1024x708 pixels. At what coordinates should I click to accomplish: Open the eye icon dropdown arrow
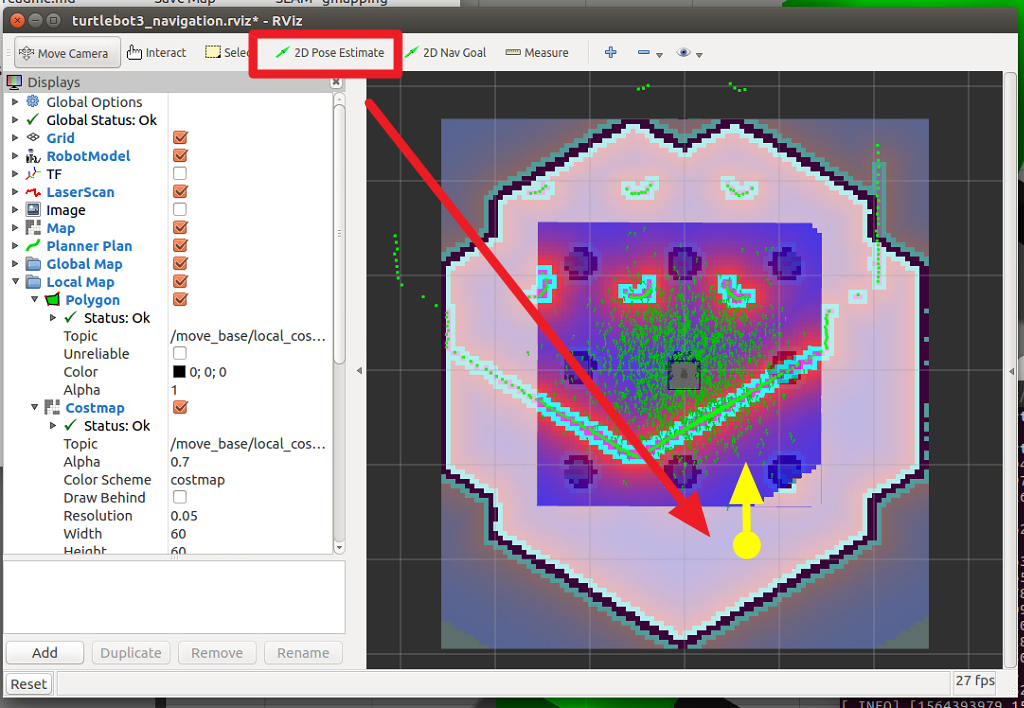(x=699, y=55)
